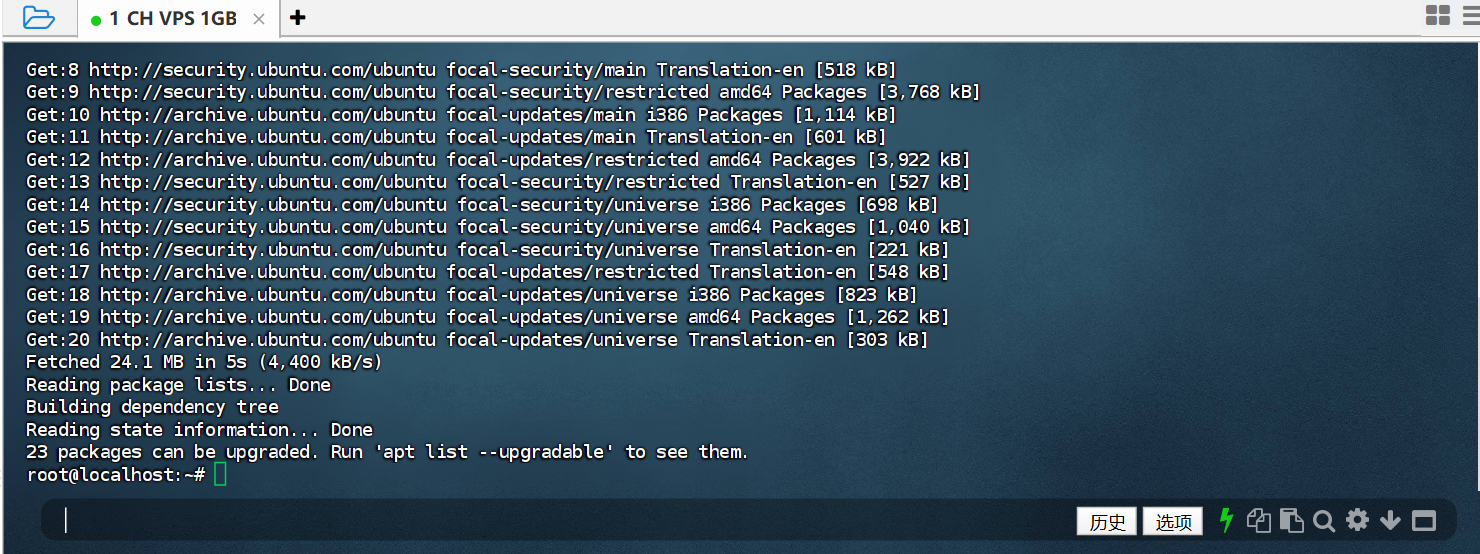
Task: Click the down arrow scroll-to-bottom icon
Action: pyautogui.click(x=1390, y=520)
